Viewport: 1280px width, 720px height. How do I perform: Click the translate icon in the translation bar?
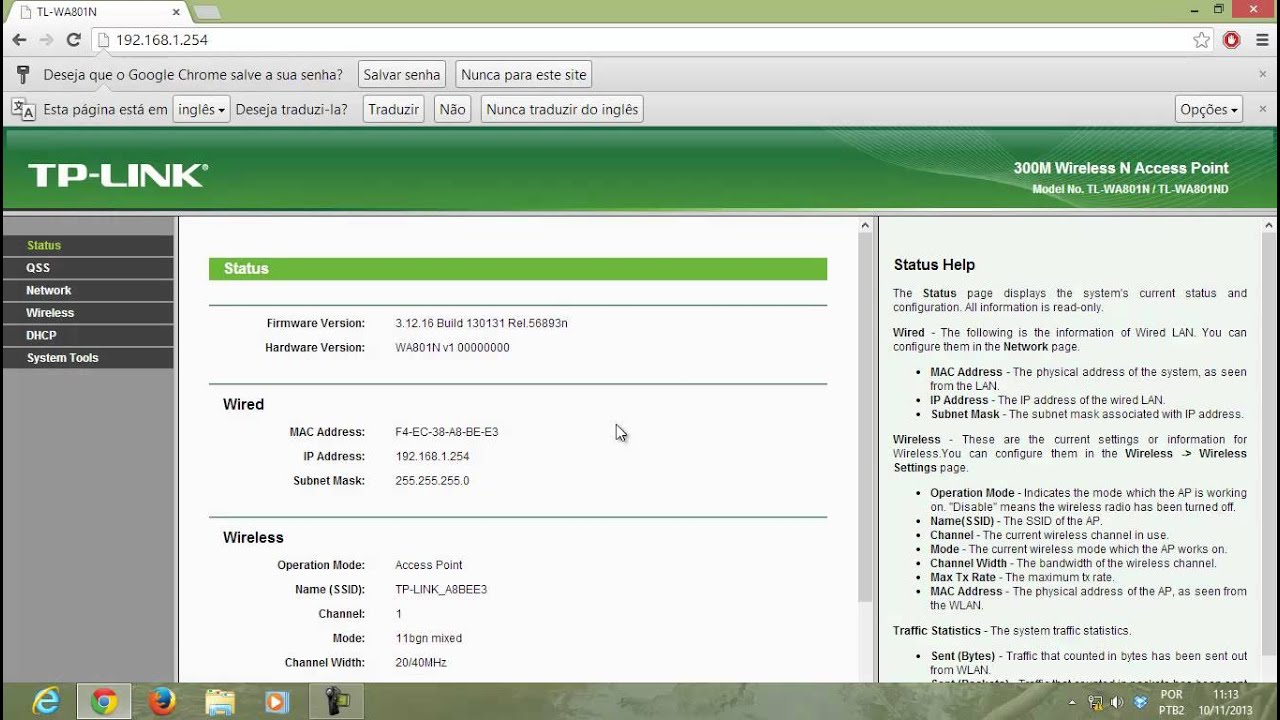(23, 109)
